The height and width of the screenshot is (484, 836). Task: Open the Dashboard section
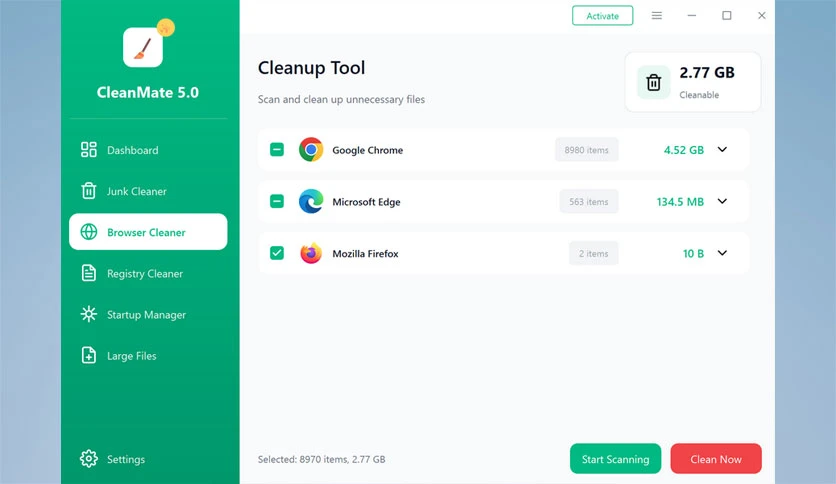(148, 150)
